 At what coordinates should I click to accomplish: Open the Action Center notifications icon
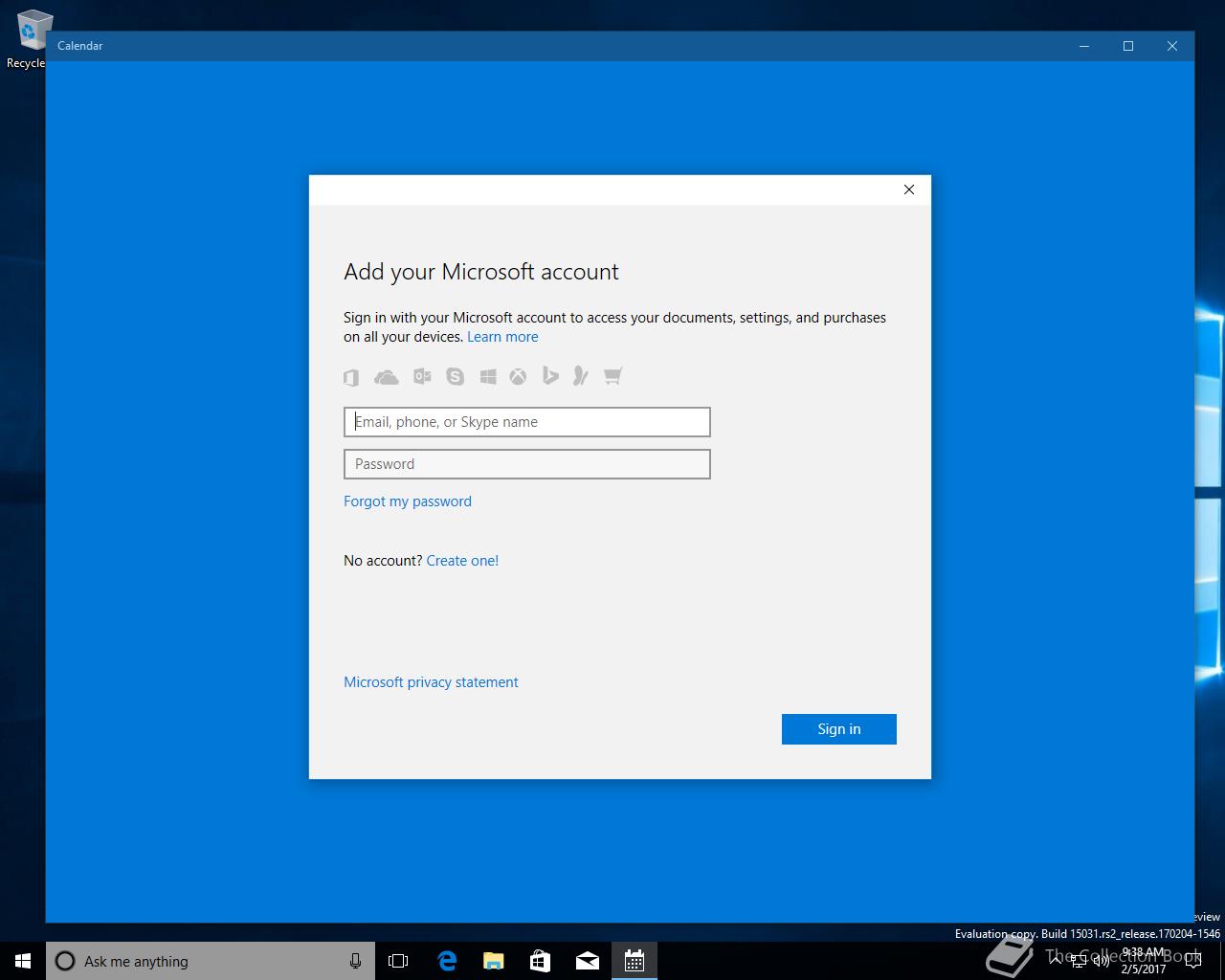pyautogui.click(x=1192, y=961)
